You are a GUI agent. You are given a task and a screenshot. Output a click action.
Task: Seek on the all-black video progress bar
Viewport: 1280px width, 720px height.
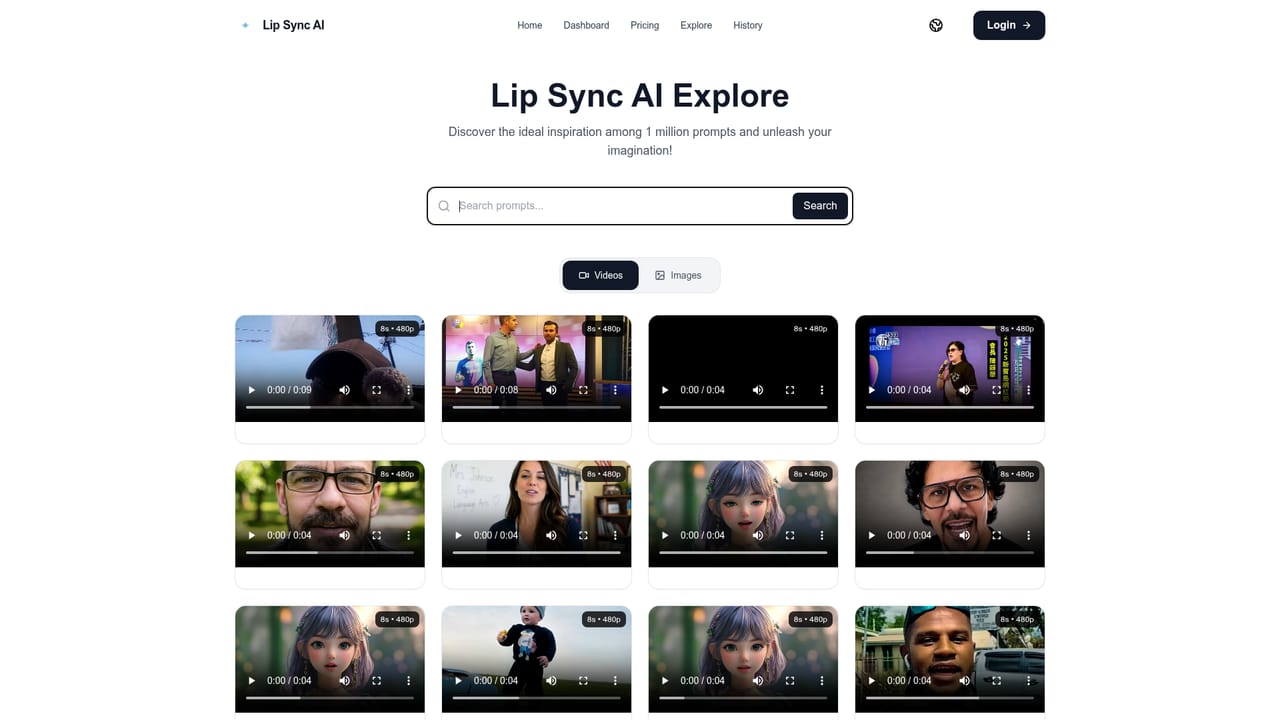(x=743, y=407)
